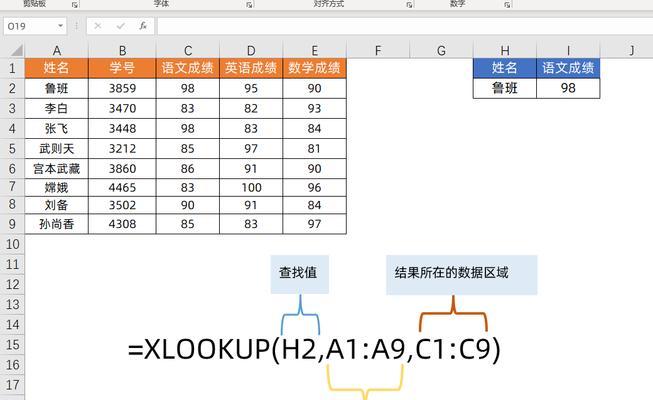This screenshot has height=400, width=653.
Task: Select row 1 header
Action: click(x=12, y=68)
